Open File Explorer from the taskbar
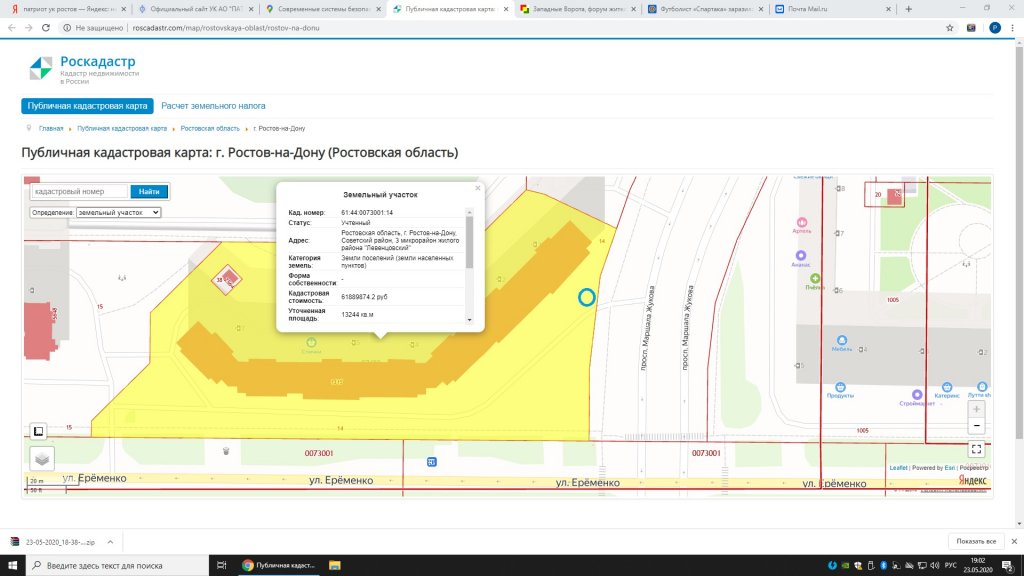This screenshot has width=1024, height=576. pyautogui.click(x=334, y=566)
